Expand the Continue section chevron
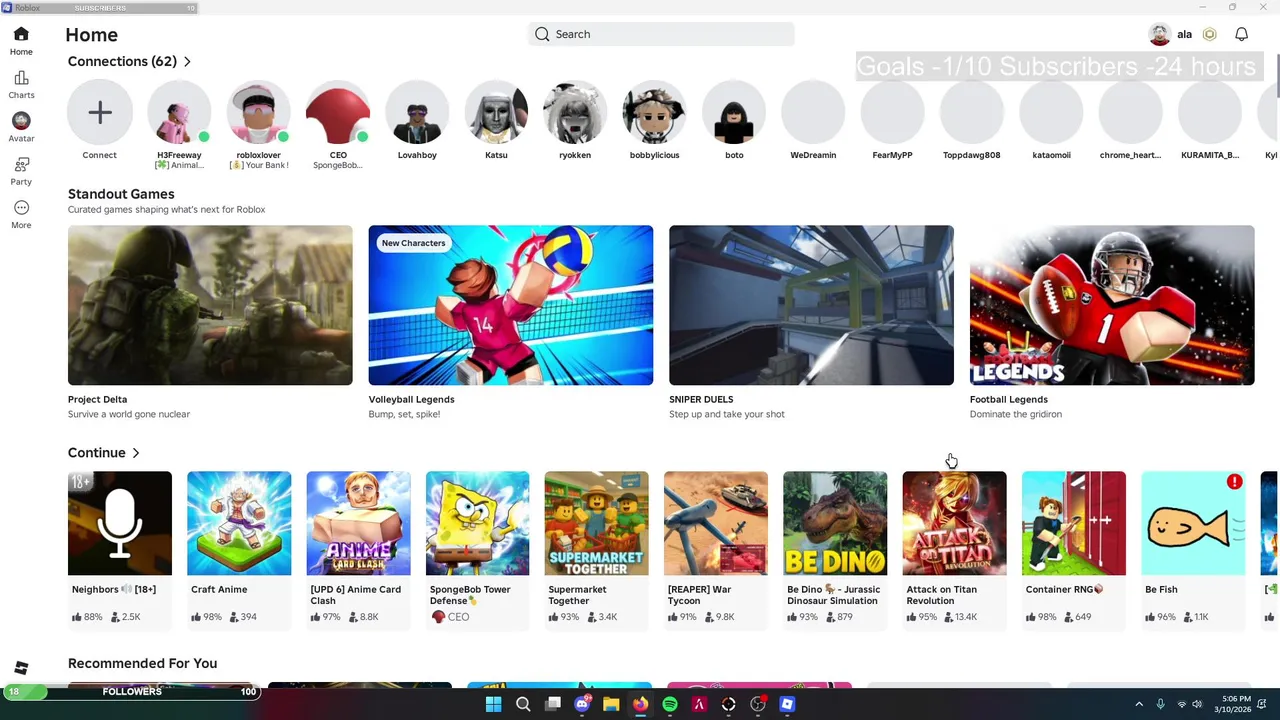Image resolution: width=1280 pixels, height=720 pixels. (x=136, y=453)
